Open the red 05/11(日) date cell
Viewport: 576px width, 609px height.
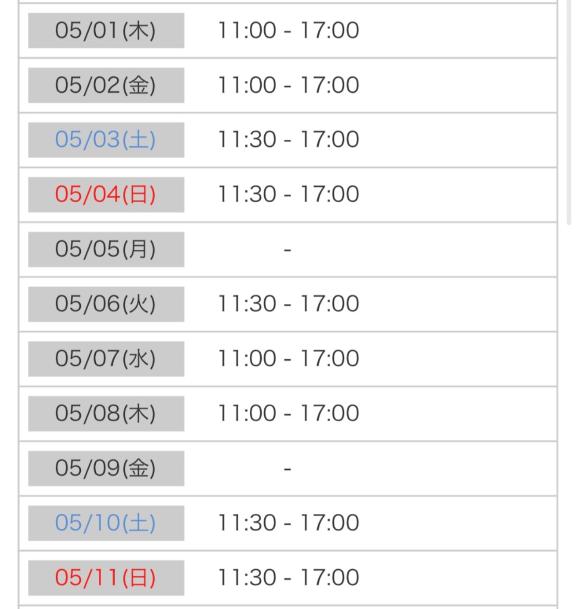(x=106, y=578)
